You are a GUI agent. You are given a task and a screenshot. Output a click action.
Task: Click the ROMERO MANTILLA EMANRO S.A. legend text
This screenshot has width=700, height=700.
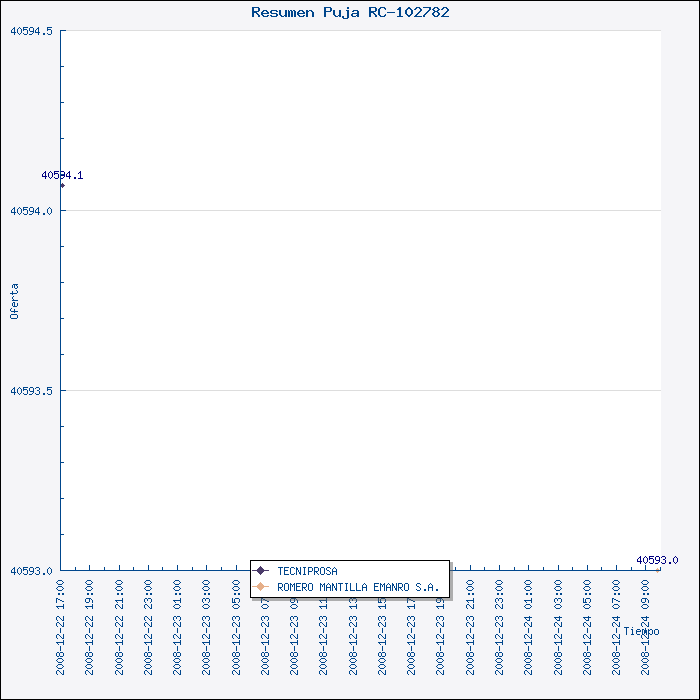tap(358, 587)
